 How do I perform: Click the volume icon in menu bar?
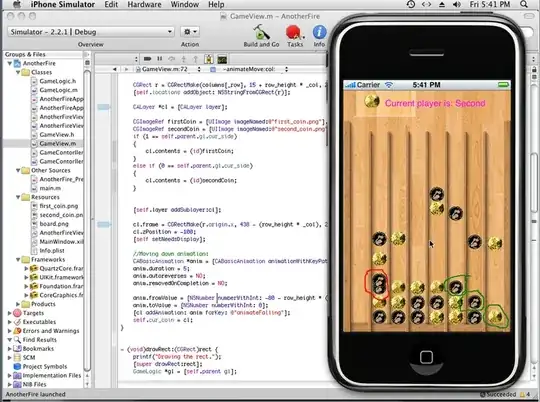457,4
